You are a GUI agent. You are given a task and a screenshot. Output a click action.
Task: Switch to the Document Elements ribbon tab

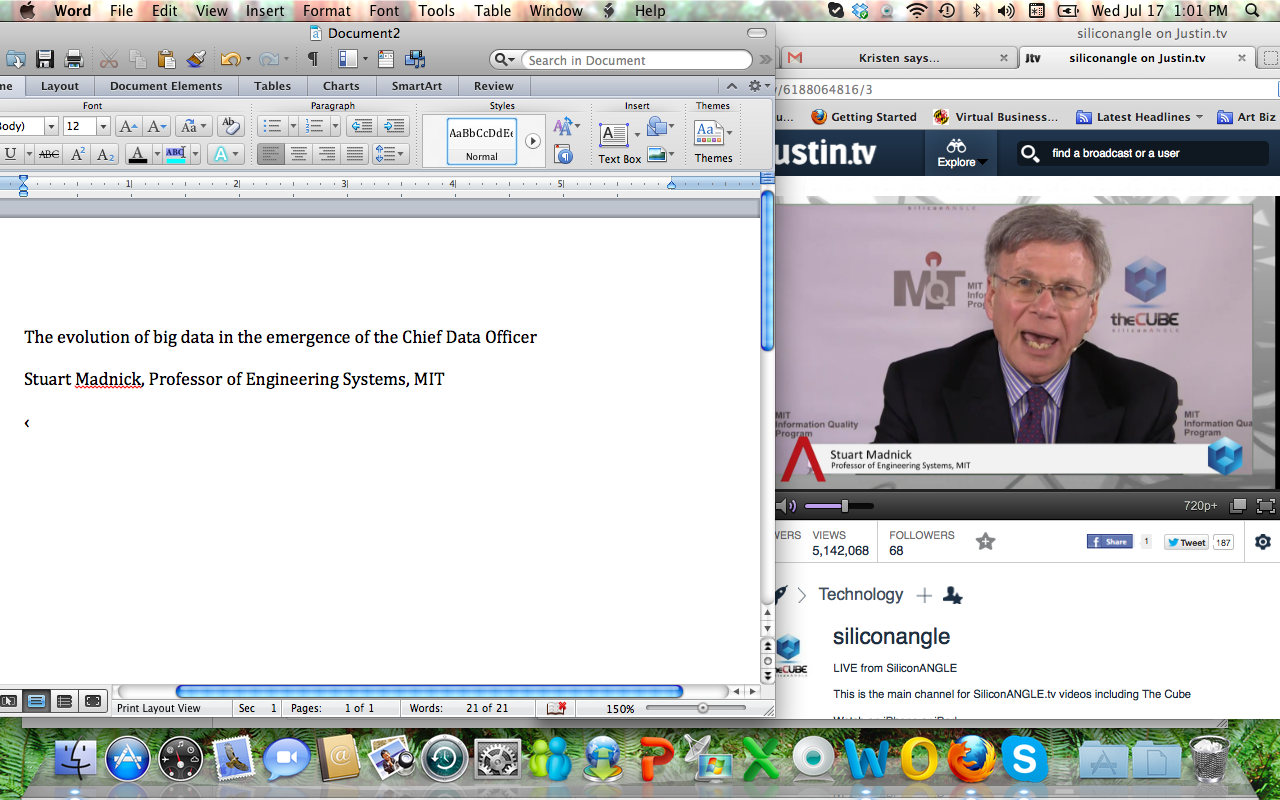[166, 86]
